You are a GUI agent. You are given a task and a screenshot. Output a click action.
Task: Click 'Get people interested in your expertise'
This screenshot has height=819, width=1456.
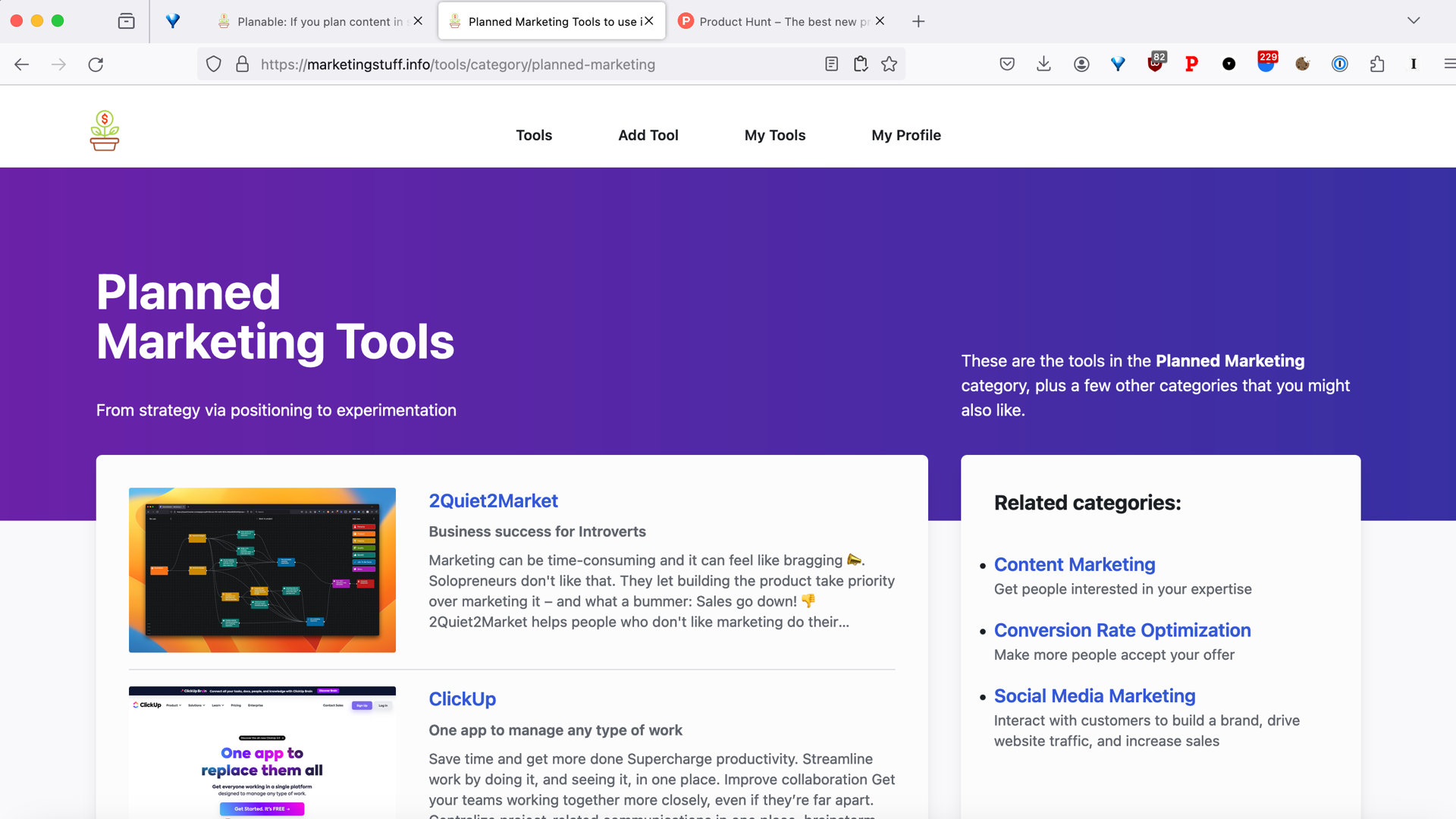click(1122, 589)
